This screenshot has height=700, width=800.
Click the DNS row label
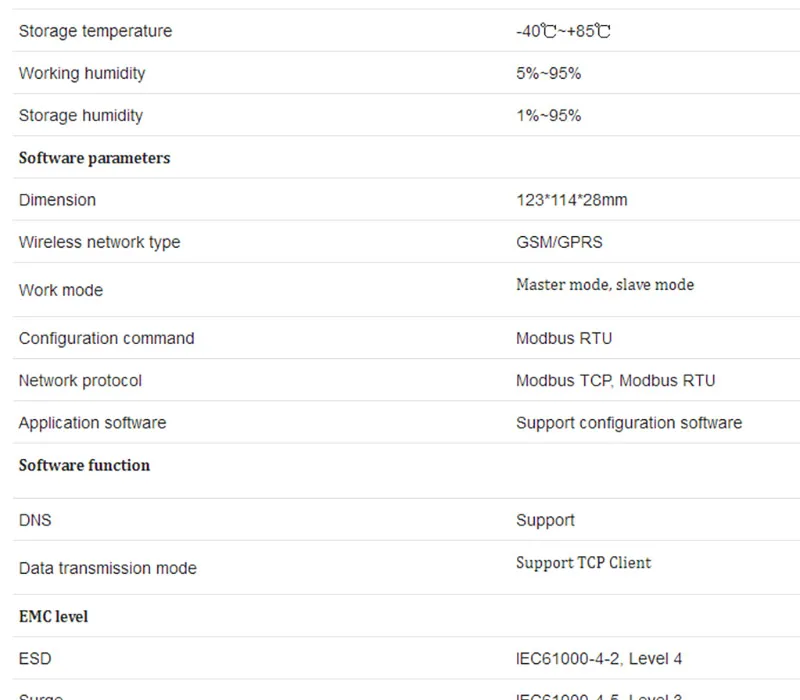click(x=35, y=520)
